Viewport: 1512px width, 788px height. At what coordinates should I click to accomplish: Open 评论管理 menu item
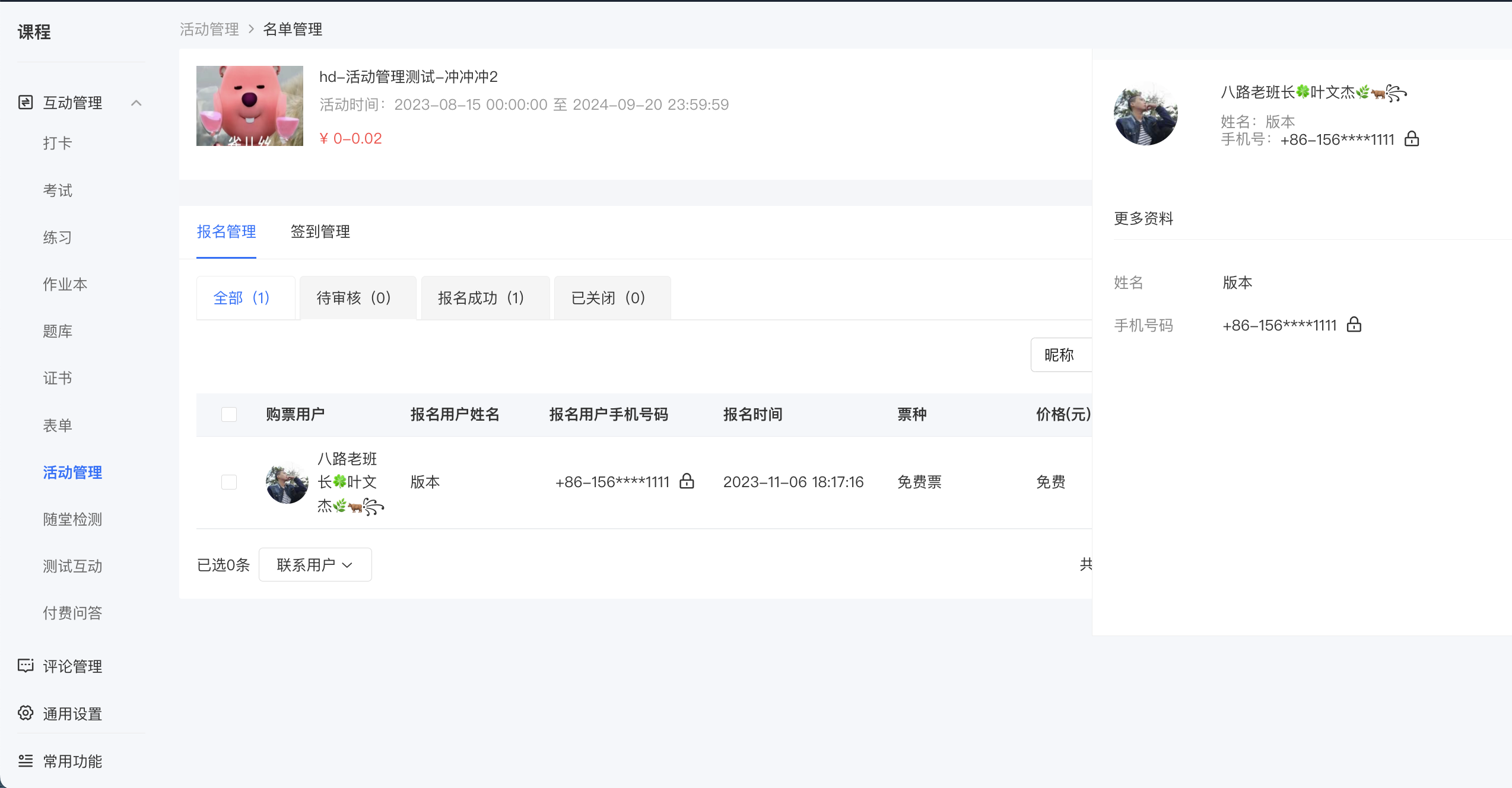(x=72, y=666)
